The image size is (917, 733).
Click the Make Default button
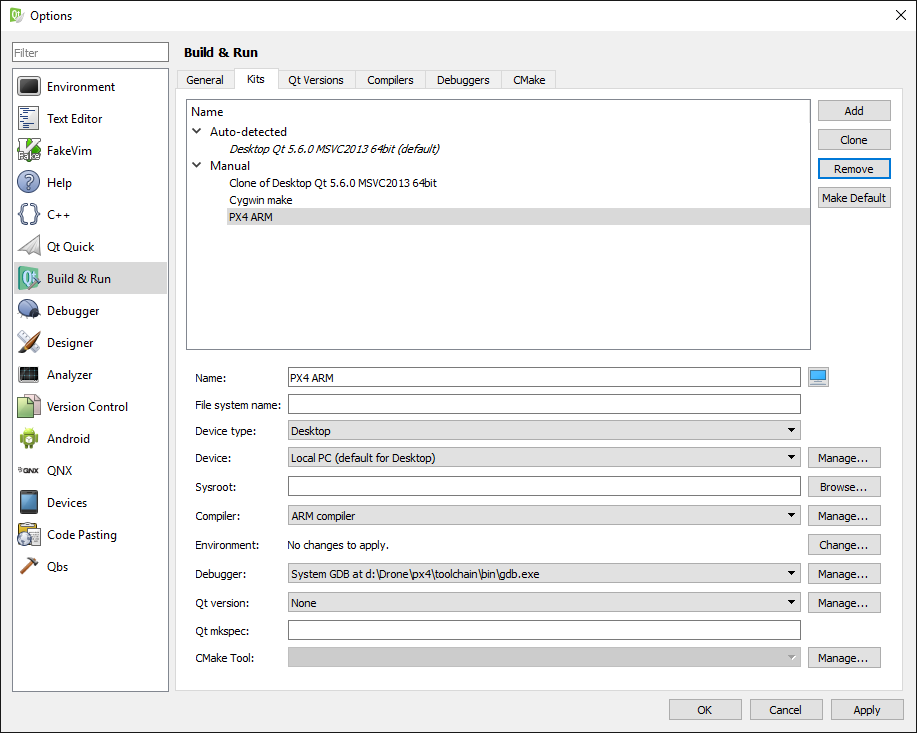(x=853, y=198)
